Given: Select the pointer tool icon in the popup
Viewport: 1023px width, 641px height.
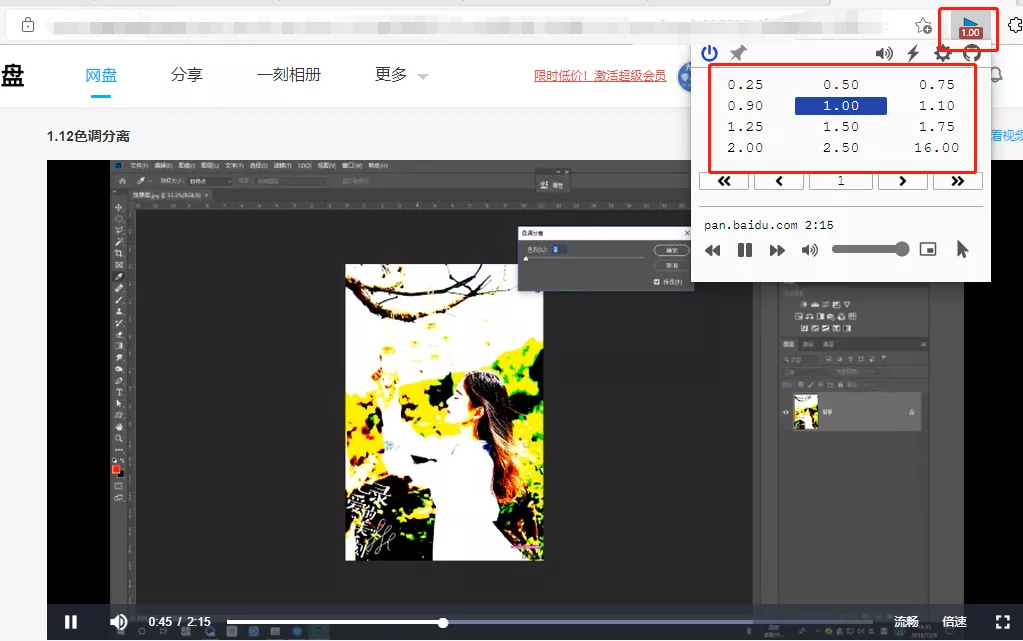Looking at the screenshot, I should (x=962, y=250).
